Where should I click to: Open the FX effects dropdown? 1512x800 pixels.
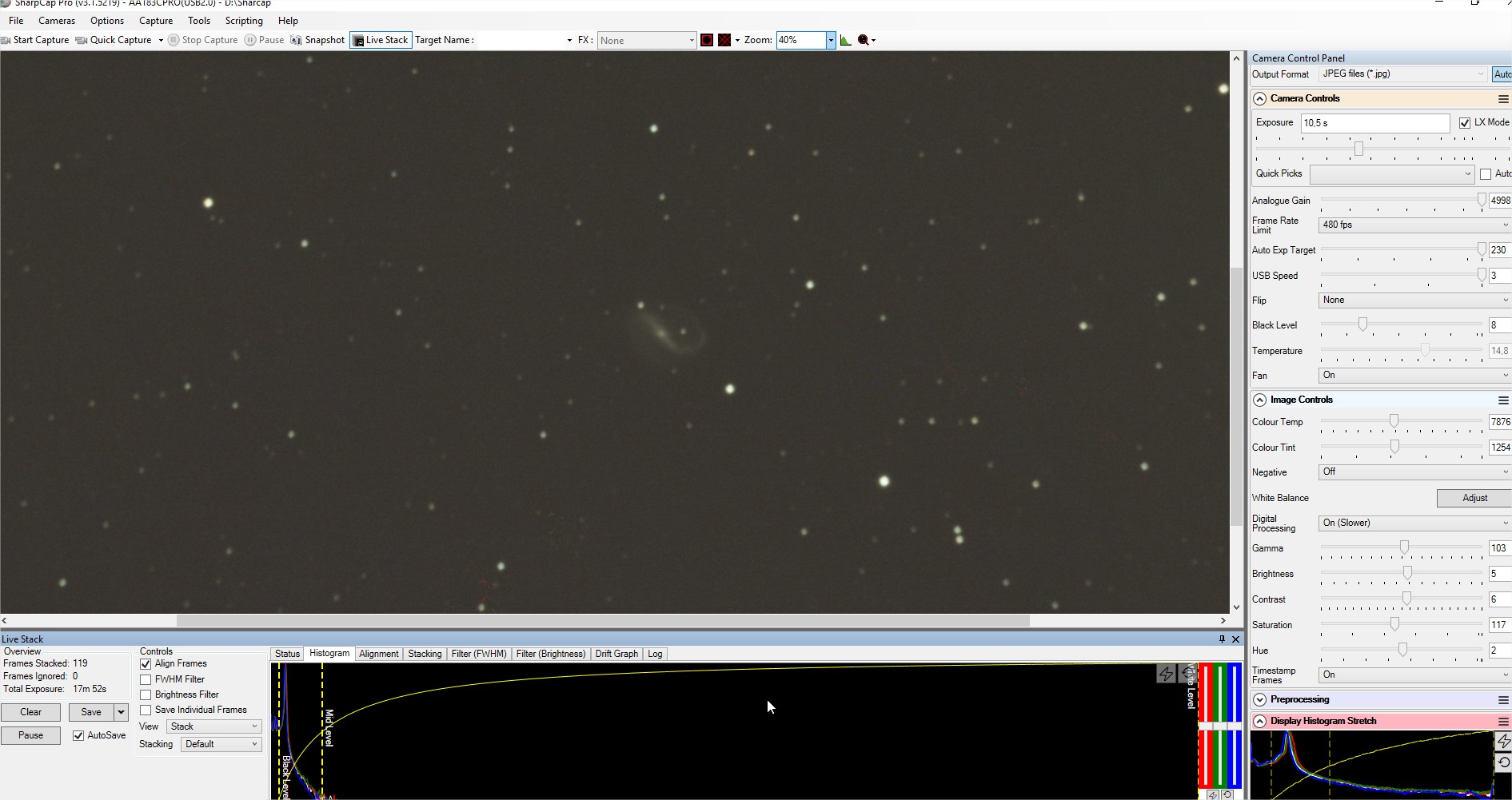click(647, 41)
